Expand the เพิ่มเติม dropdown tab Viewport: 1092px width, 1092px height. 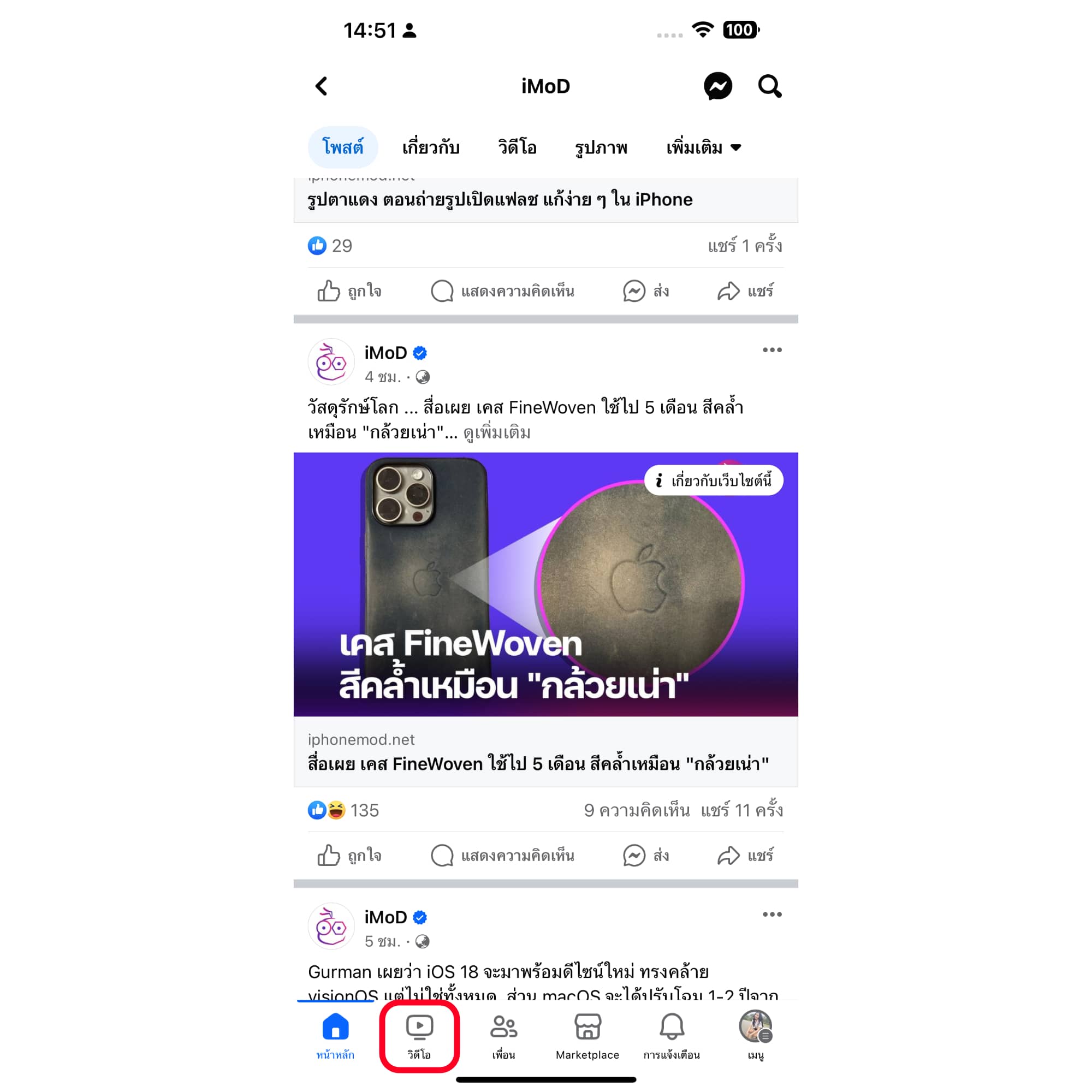703,147
